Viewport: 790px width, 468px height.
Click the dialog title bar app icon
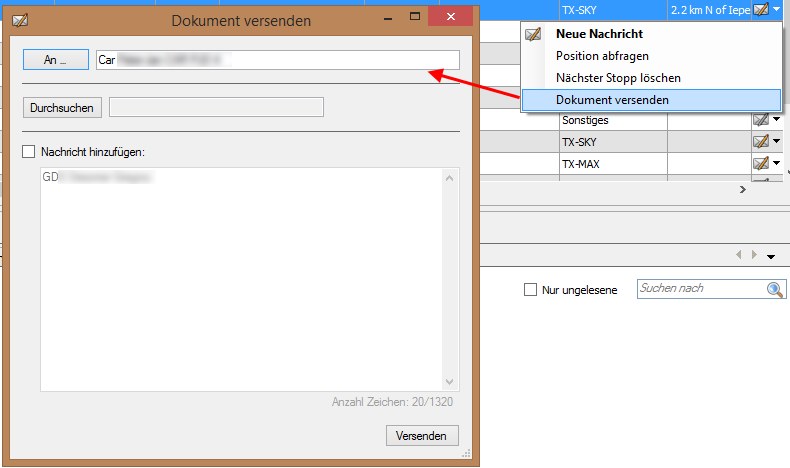(19, 20)
